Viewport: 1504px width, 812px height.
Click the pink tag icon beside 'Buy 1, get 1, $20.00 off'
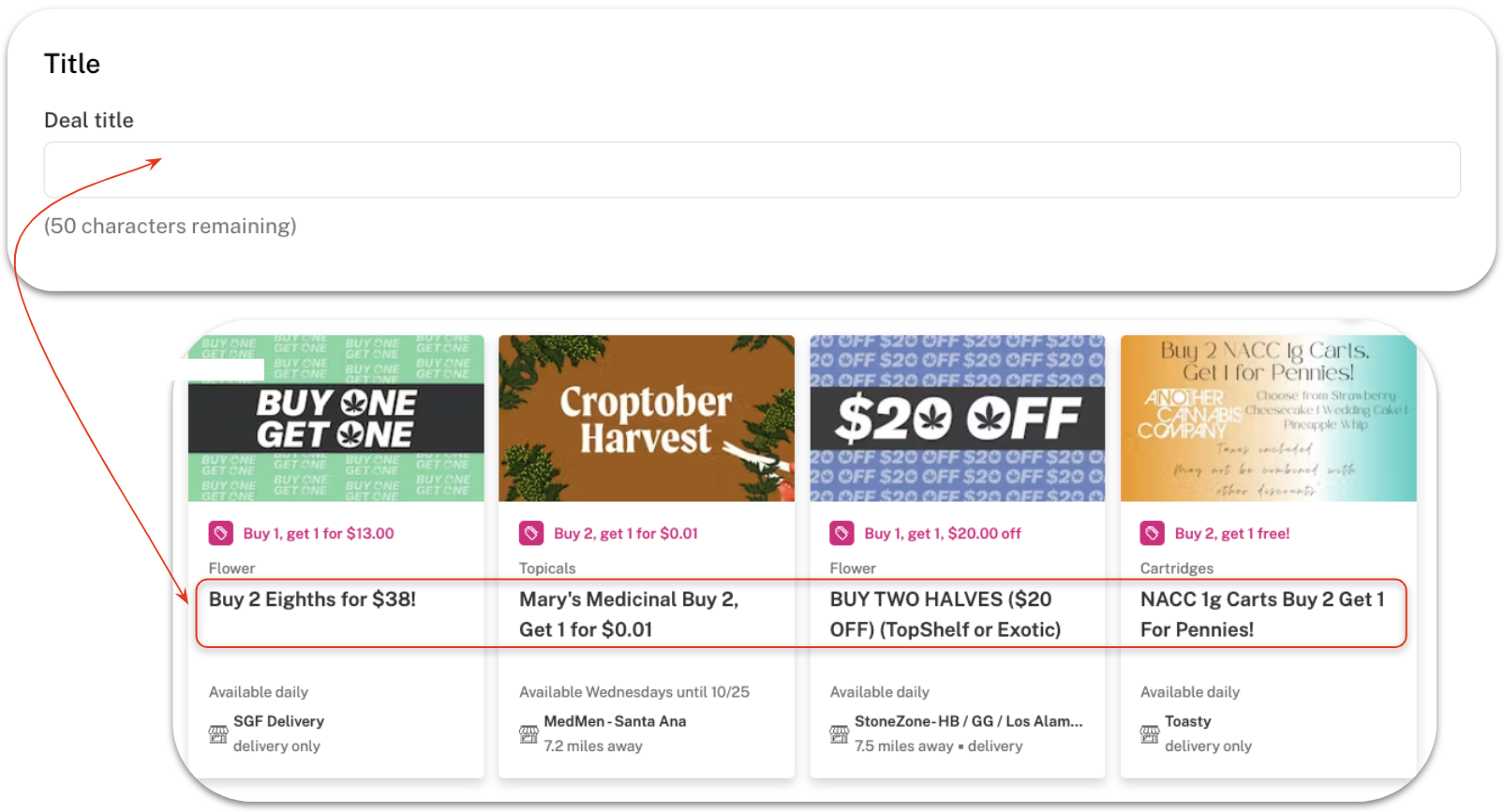click(841, 533)
